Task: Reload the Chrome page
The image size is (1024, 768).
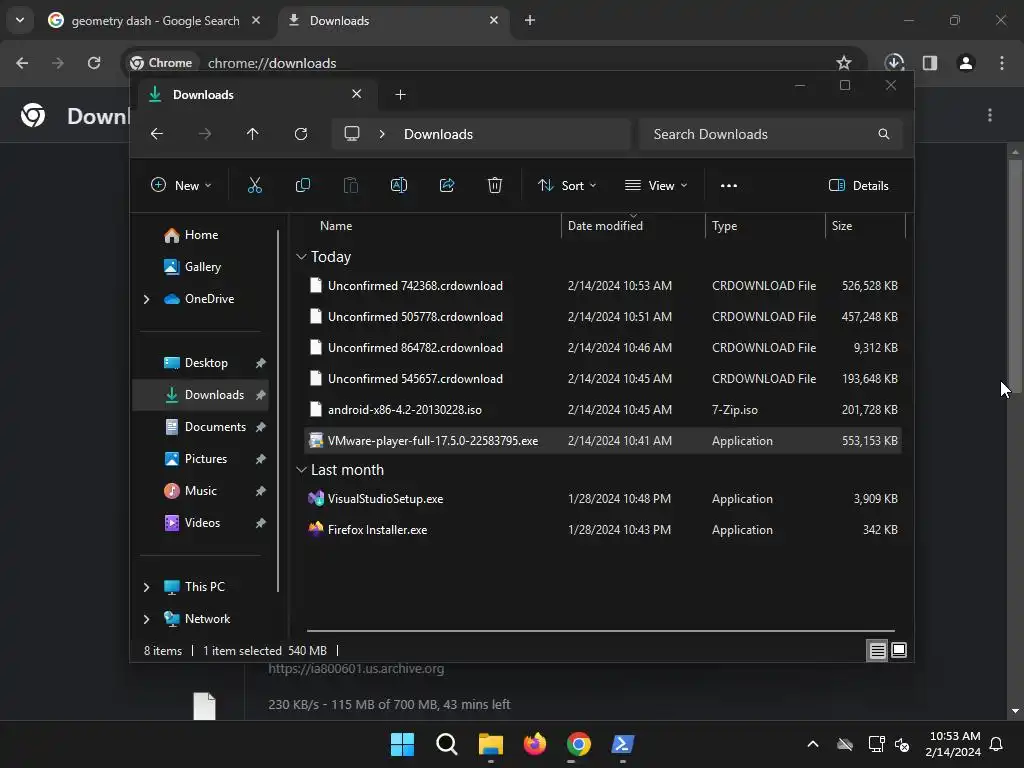Action: 94,63
